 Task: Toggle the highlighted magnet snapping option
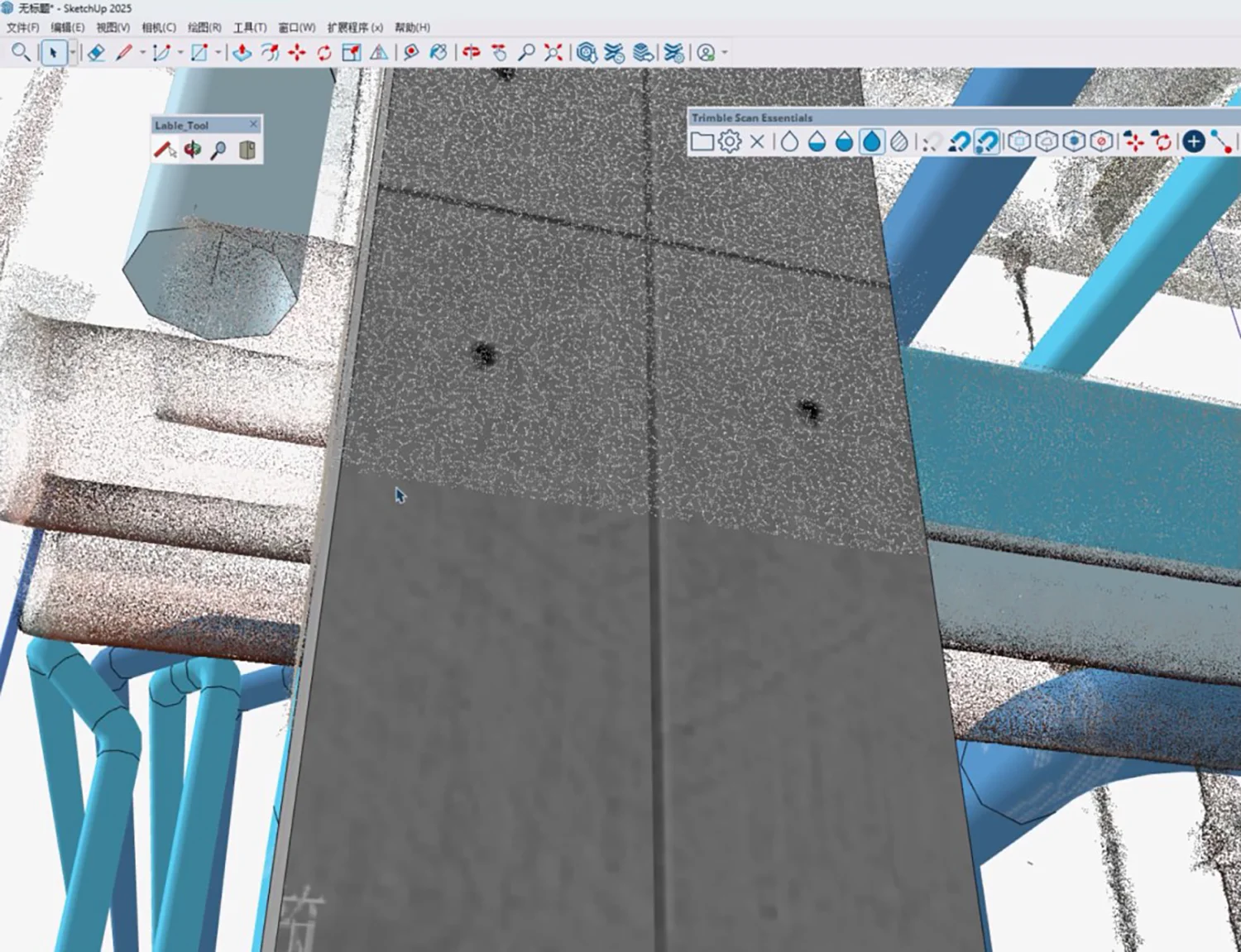coord(986,142)
